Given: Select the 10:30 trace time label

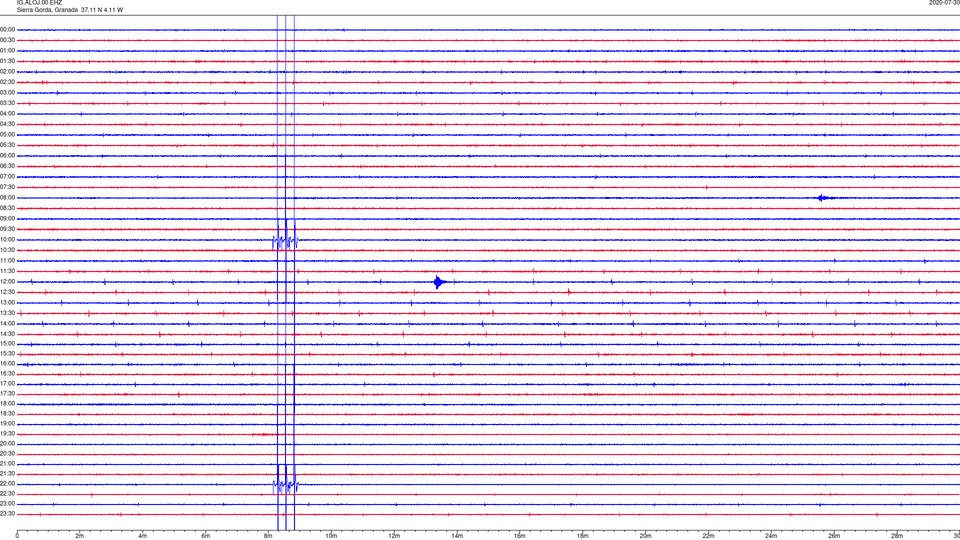Looking at the screenshot, I should click(7, 250).
